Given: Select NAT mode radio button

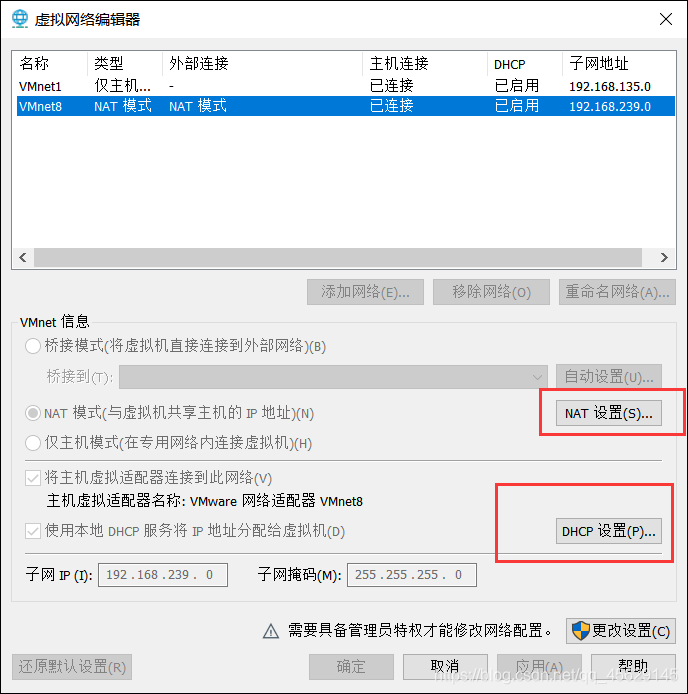Looking at the screenshot, I should [x=33, y=413].
